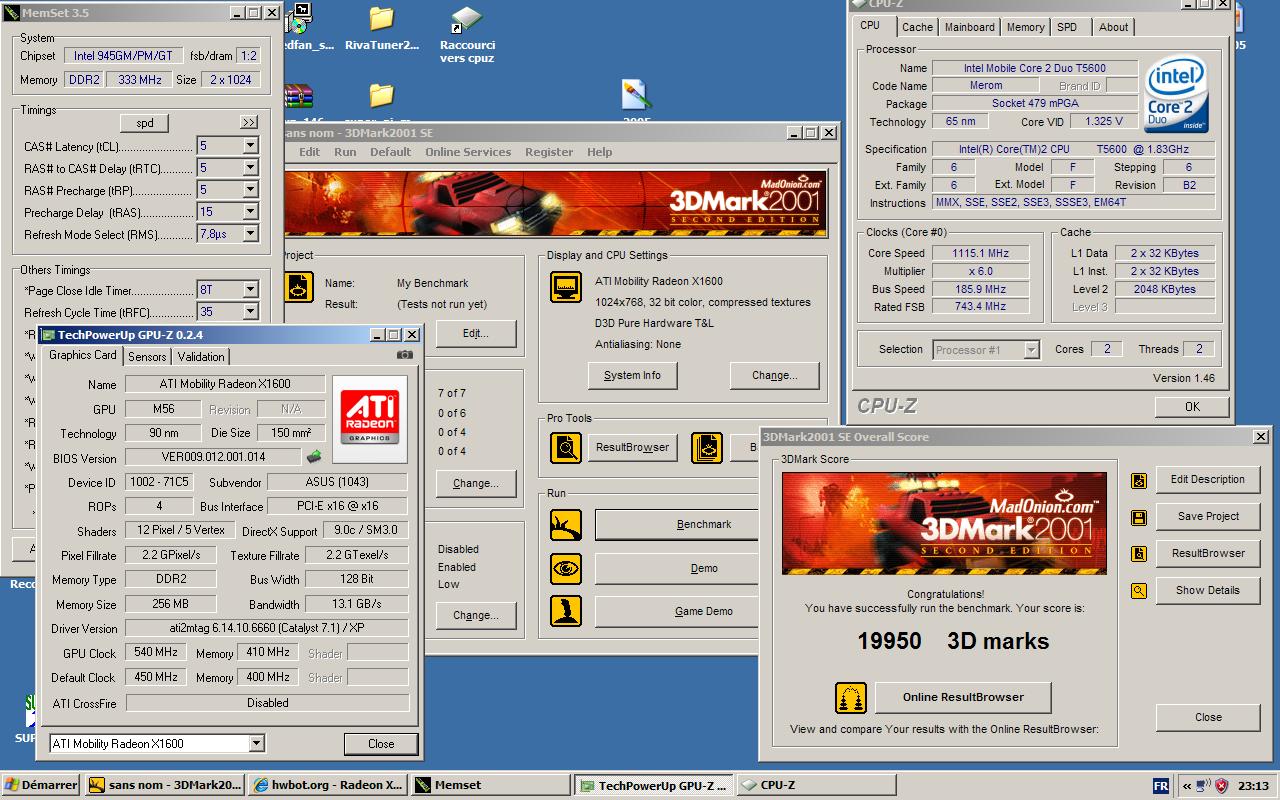Viewport: 1280px width, 800px height.
Task: Click the Display and CPU Settings monitor icon
Action: pos(566,287)
